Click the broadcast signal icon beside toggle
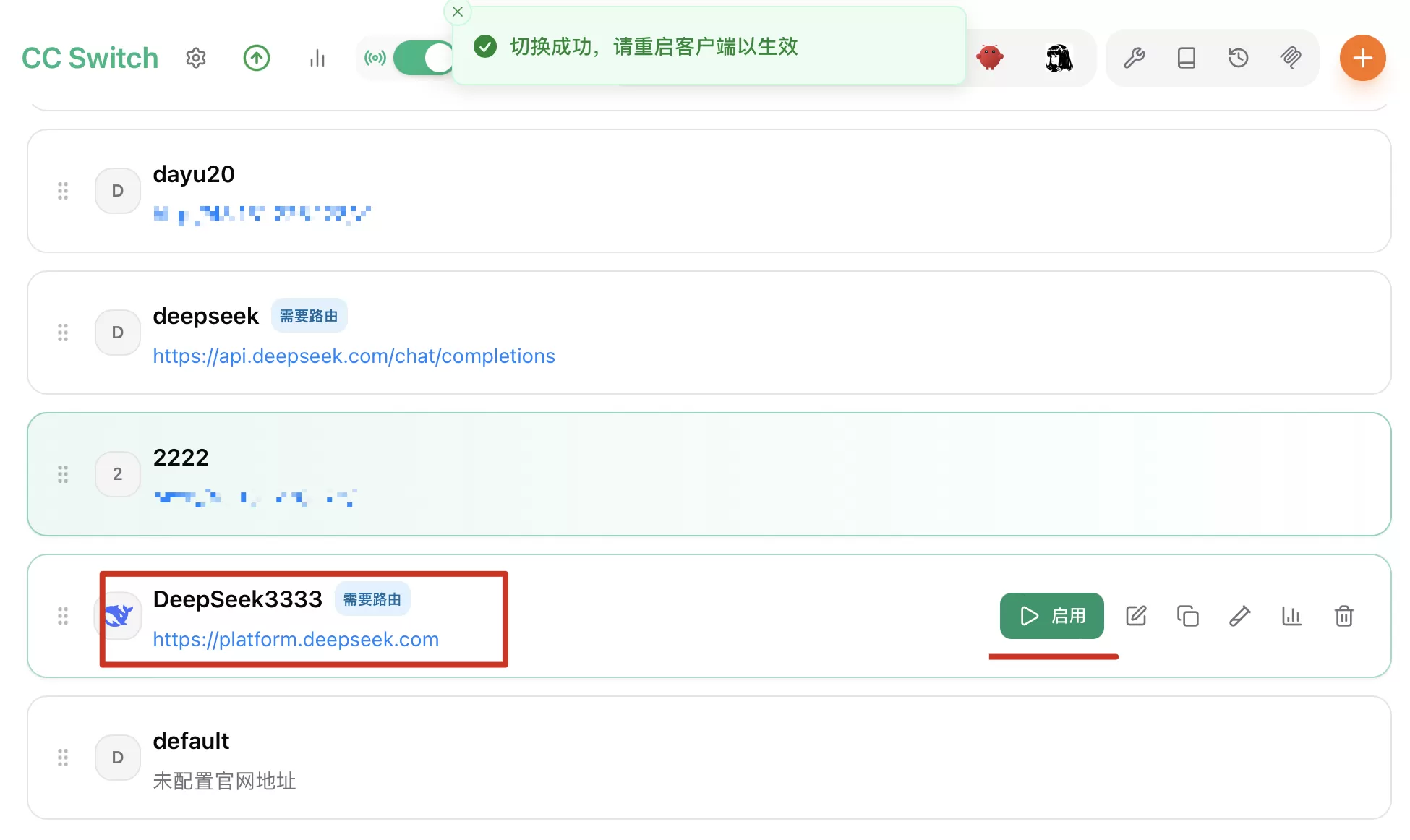Screen dimensions: 1410x840 coord(375,58)
